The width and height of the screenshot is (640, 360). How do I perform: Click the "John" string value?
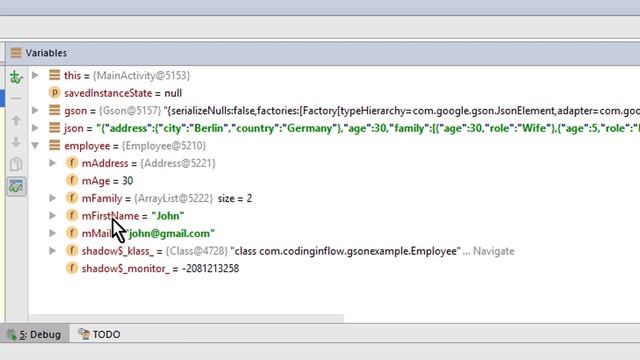(x=168, y=216)
